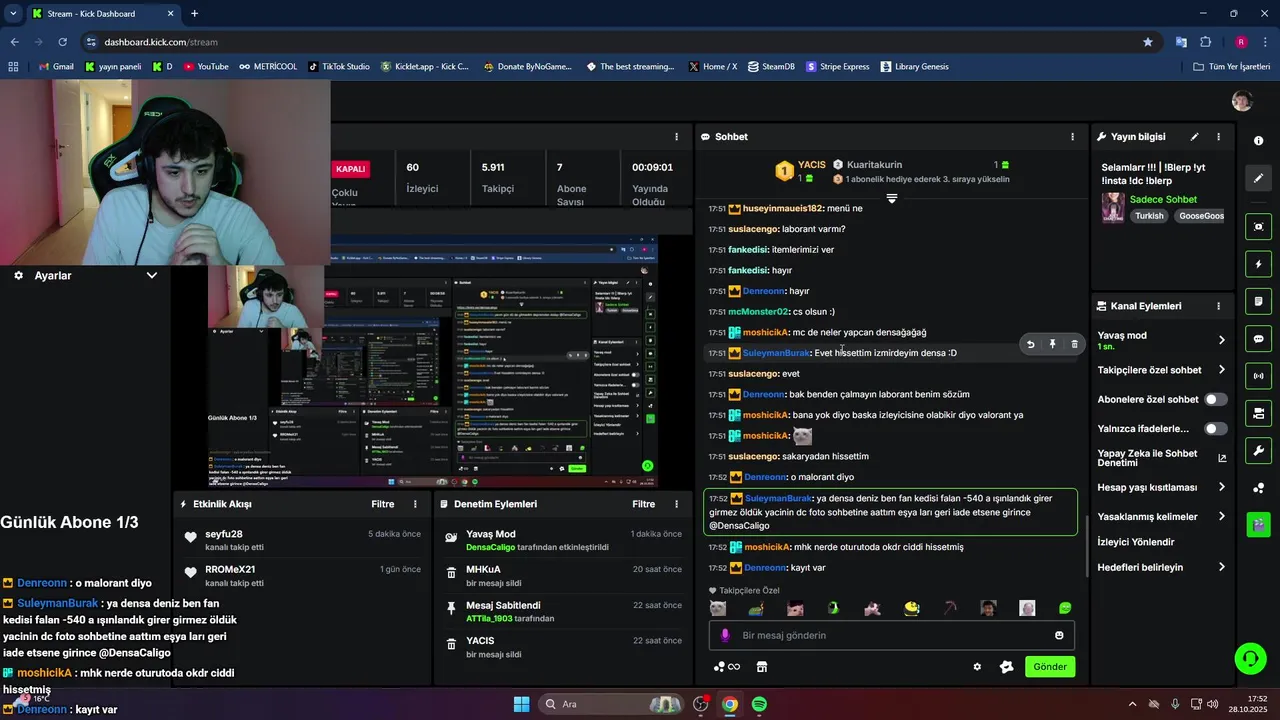Image resolution: width=1280 pixels, height=720 pixels.
Task: Show hidden system tray icons chevron
Action: point(1132,704)
